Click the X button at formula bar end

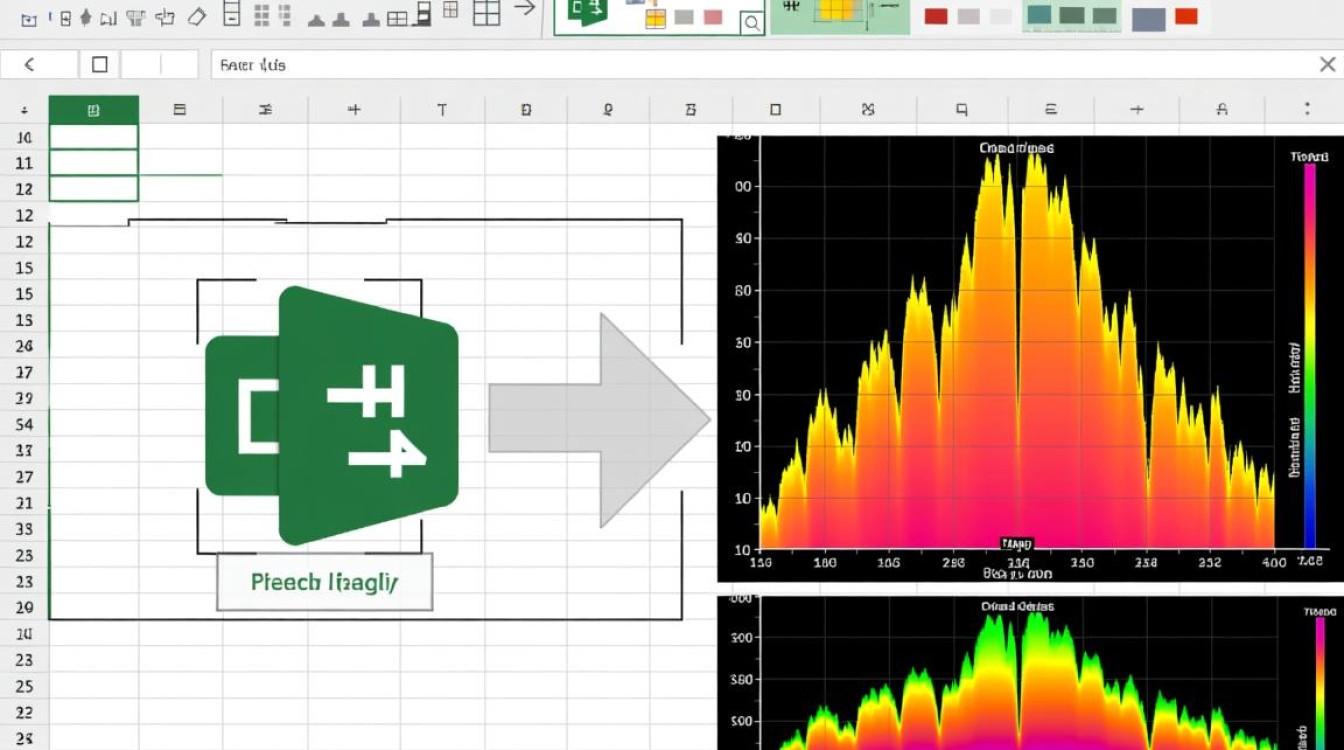tap(1327, 65)
